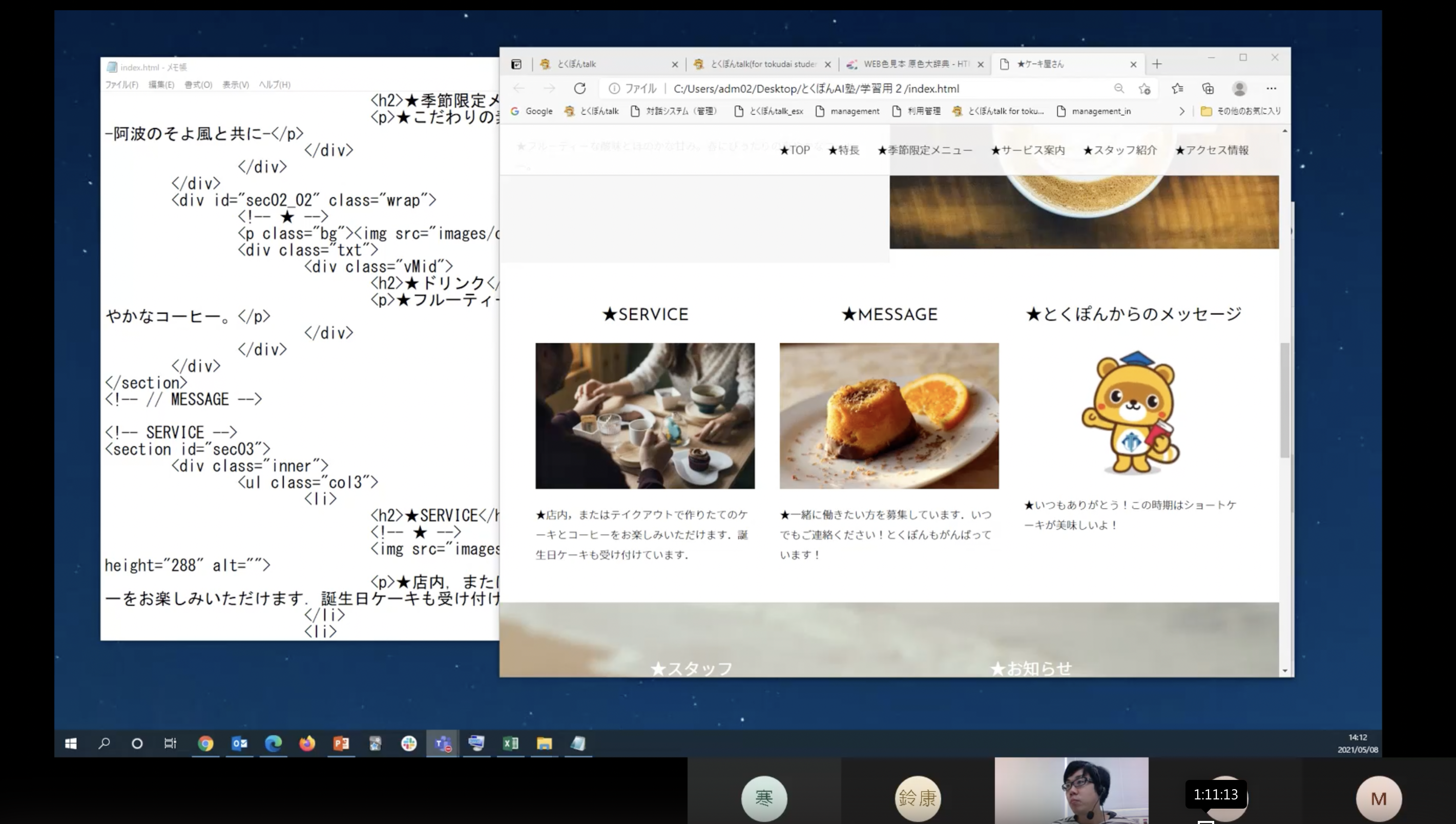Reload the page with the refresh button

point(580,88)
